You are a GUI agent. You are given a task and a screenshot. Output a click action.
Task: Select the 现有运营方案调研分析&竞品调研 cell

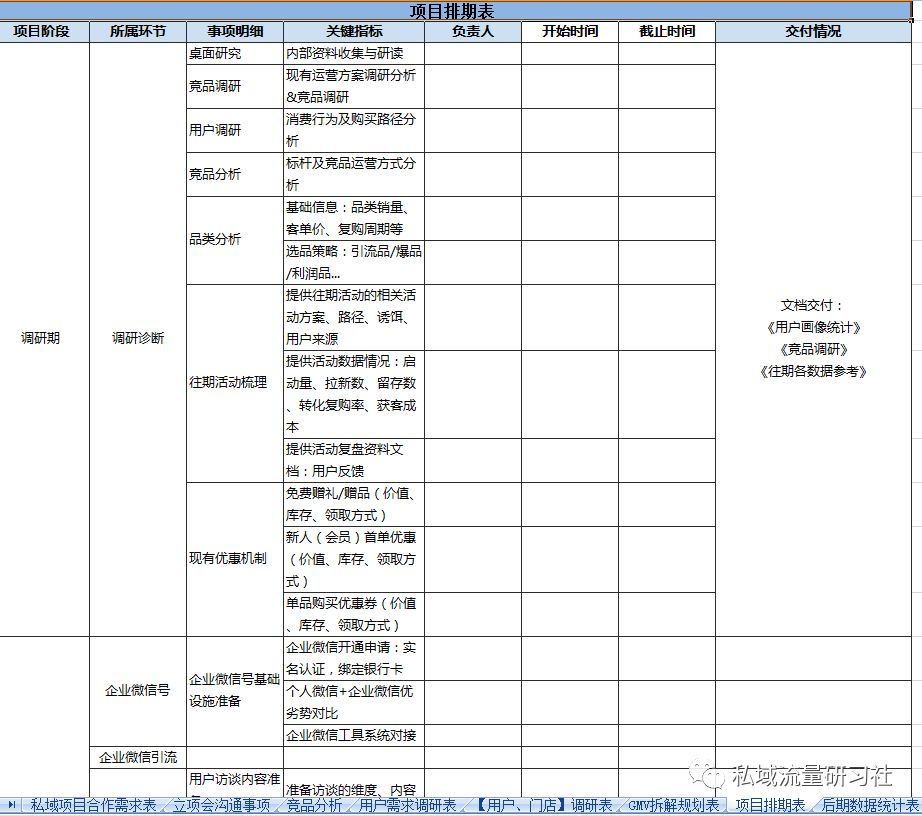pyautogui.click(x=354, y=86)
